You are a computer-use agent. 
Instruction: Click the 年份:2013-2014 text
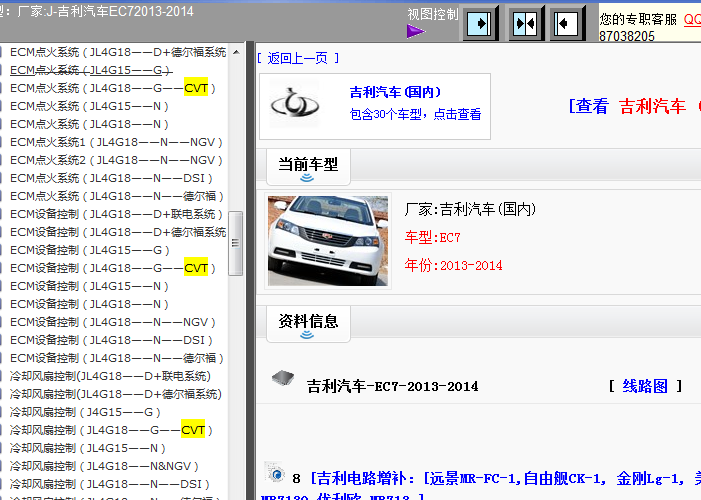pos(453,265)
